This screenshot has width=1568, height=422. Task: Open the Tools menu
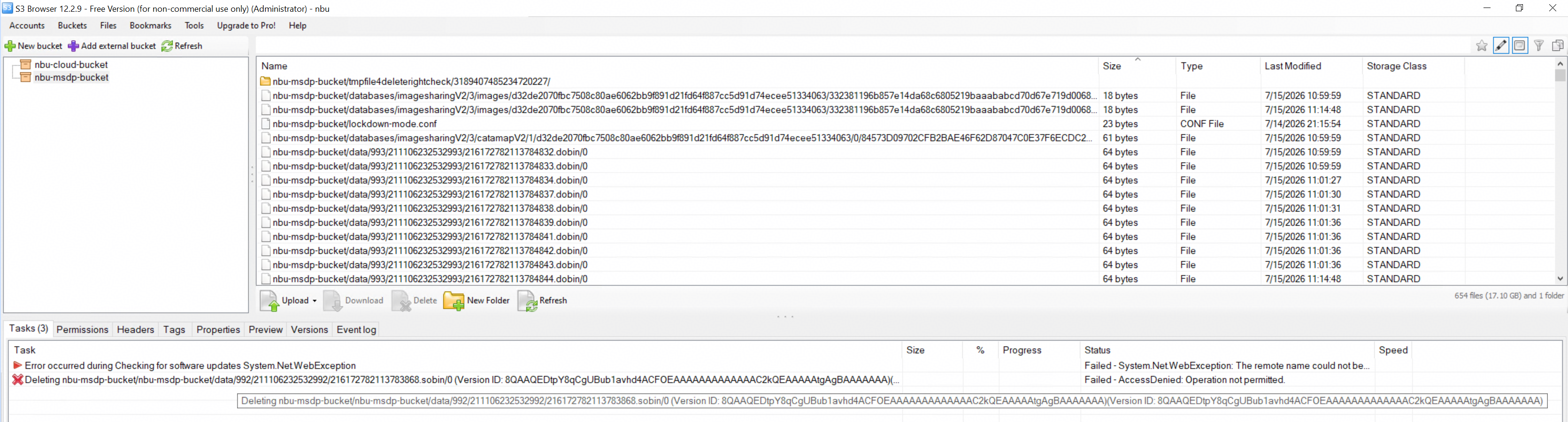coord(194,25)
